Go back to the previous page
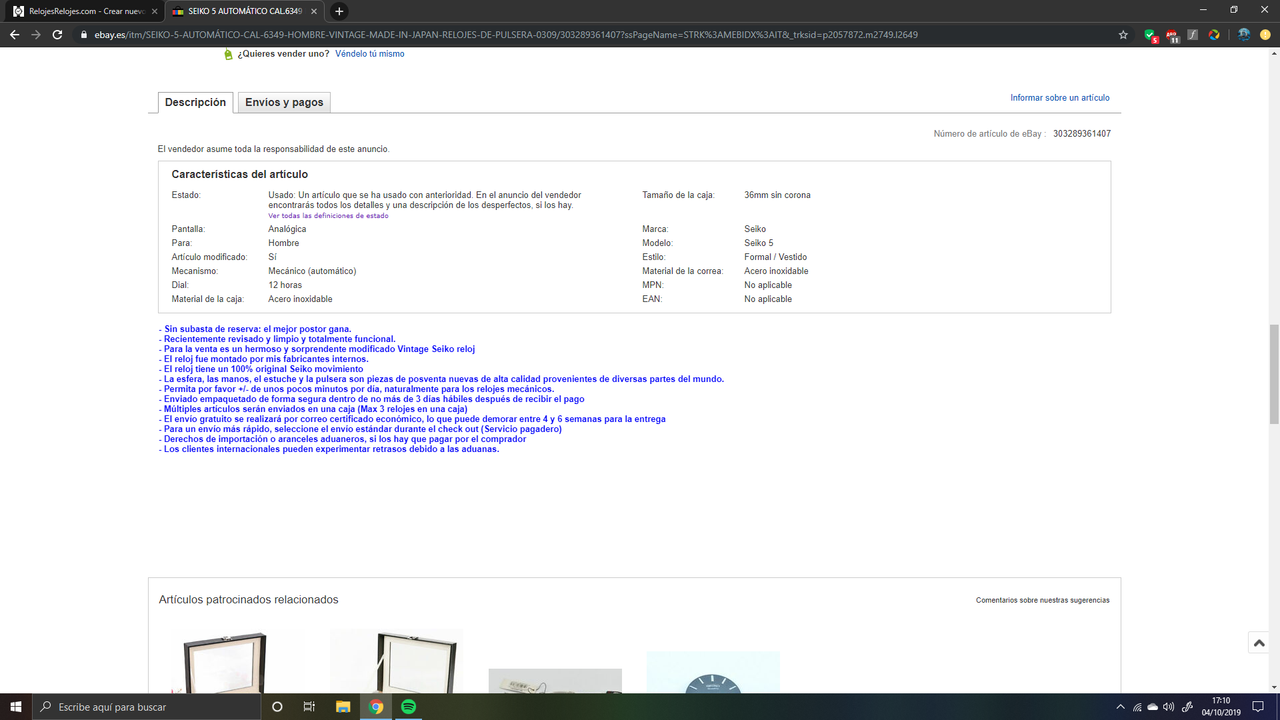The width and height of the screenshot is (1280, 720). (x=14, y=34)
